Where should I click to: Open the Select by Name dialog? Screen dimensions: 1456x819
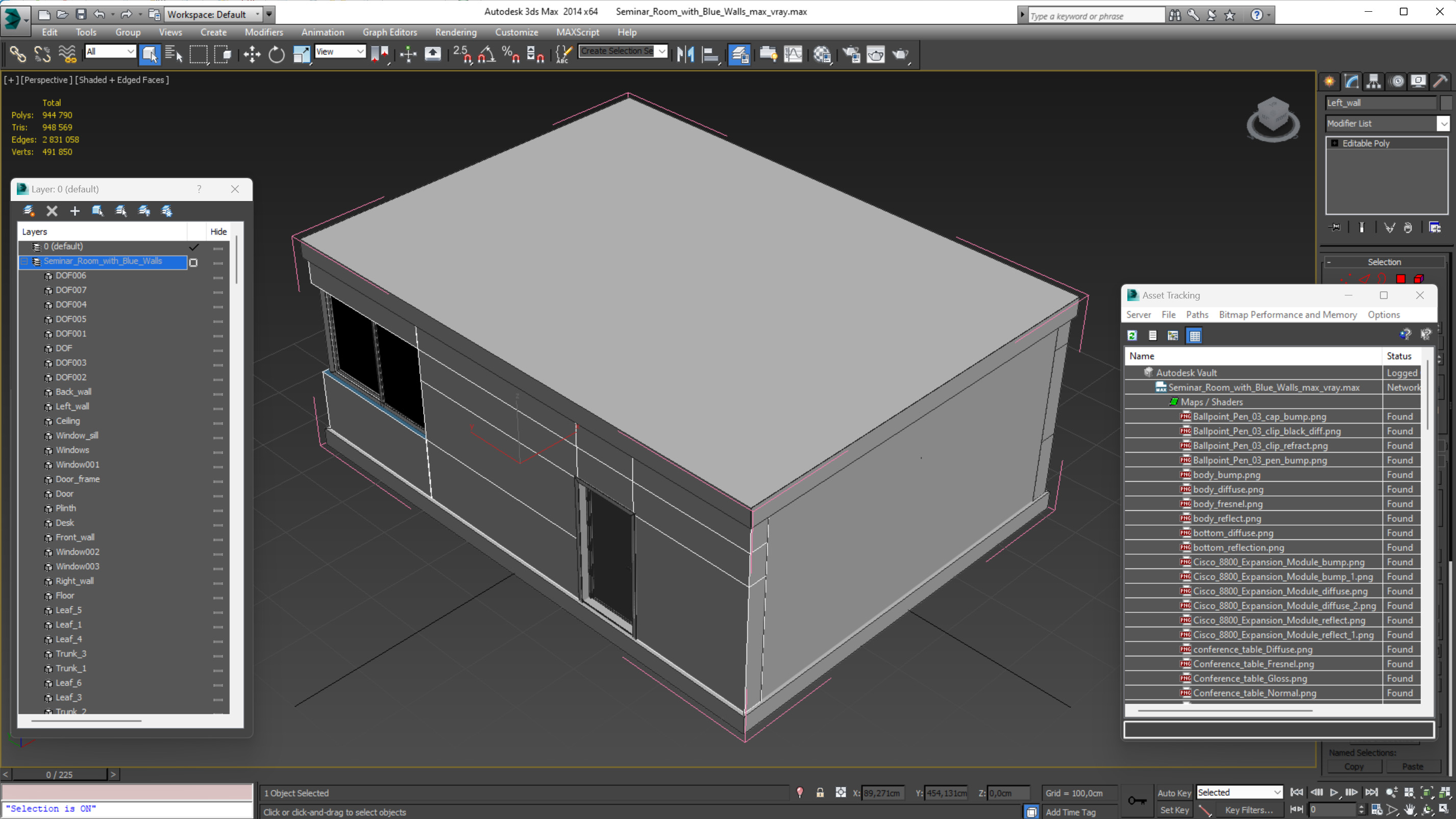(174, 54)
